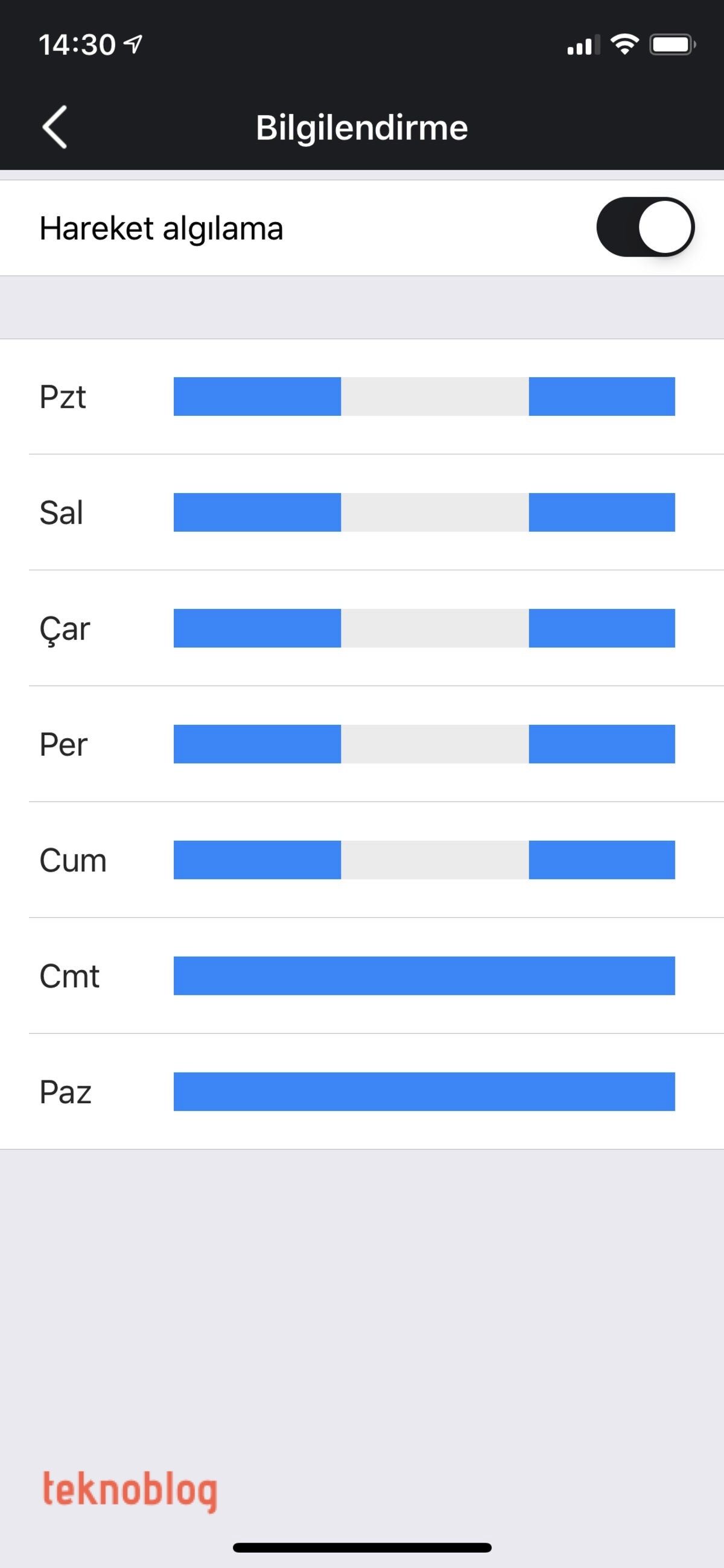Select the Cmt full-day schedule bar
This screenshot has width=724, height=1568.
(424, 976)
